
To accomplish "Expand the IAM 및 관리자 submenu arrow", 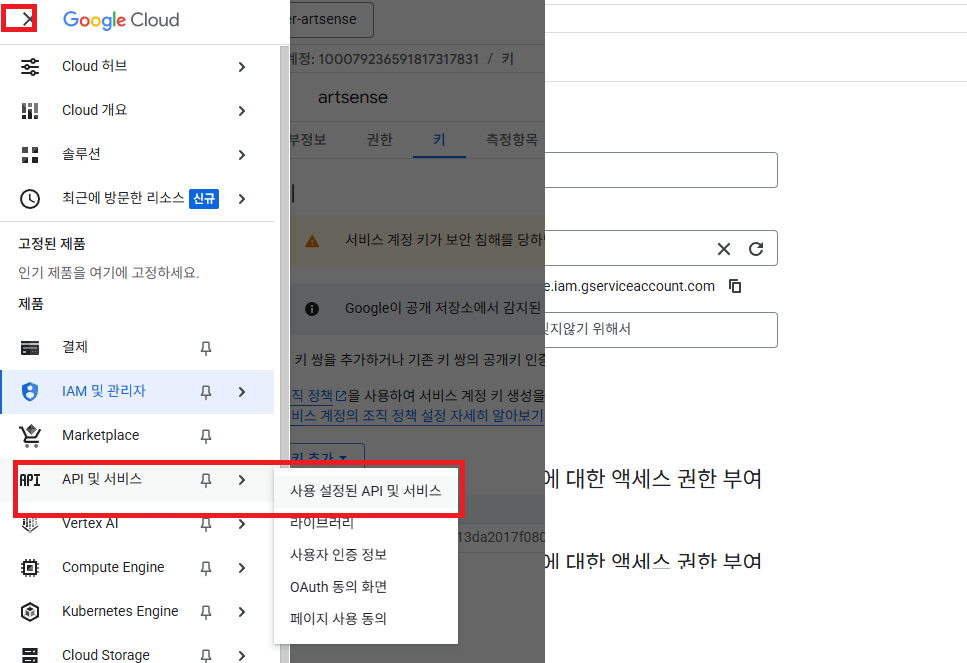I will [242, 392].
